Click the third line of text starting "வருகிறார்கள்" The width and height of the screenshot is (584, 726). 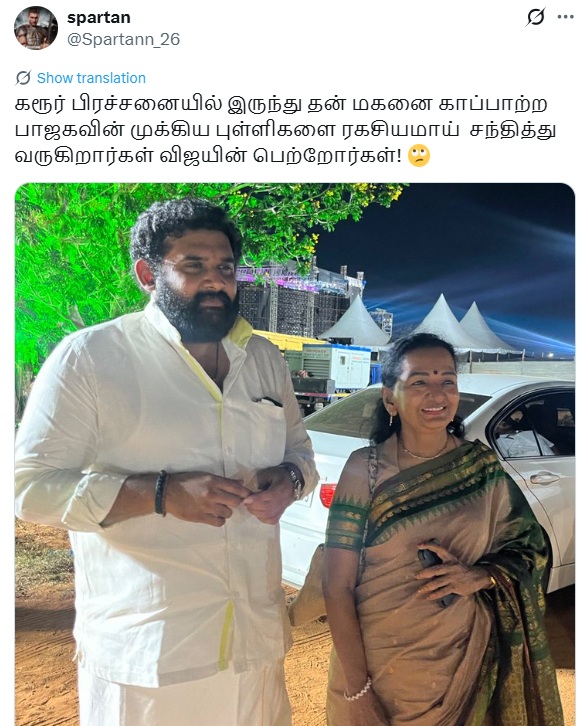[208, 156]
